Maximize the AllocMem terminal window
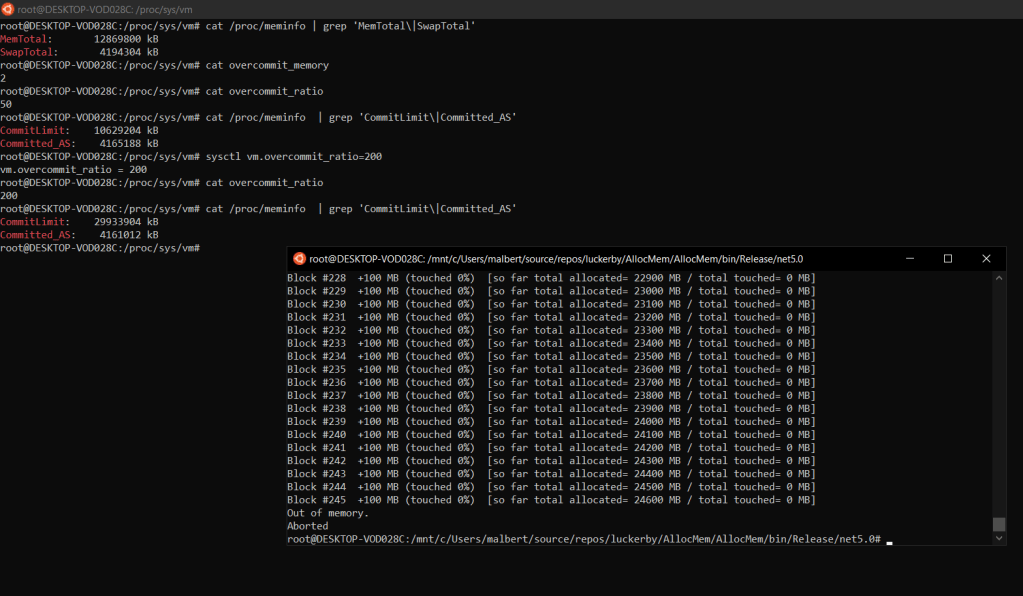 point(948,258)
